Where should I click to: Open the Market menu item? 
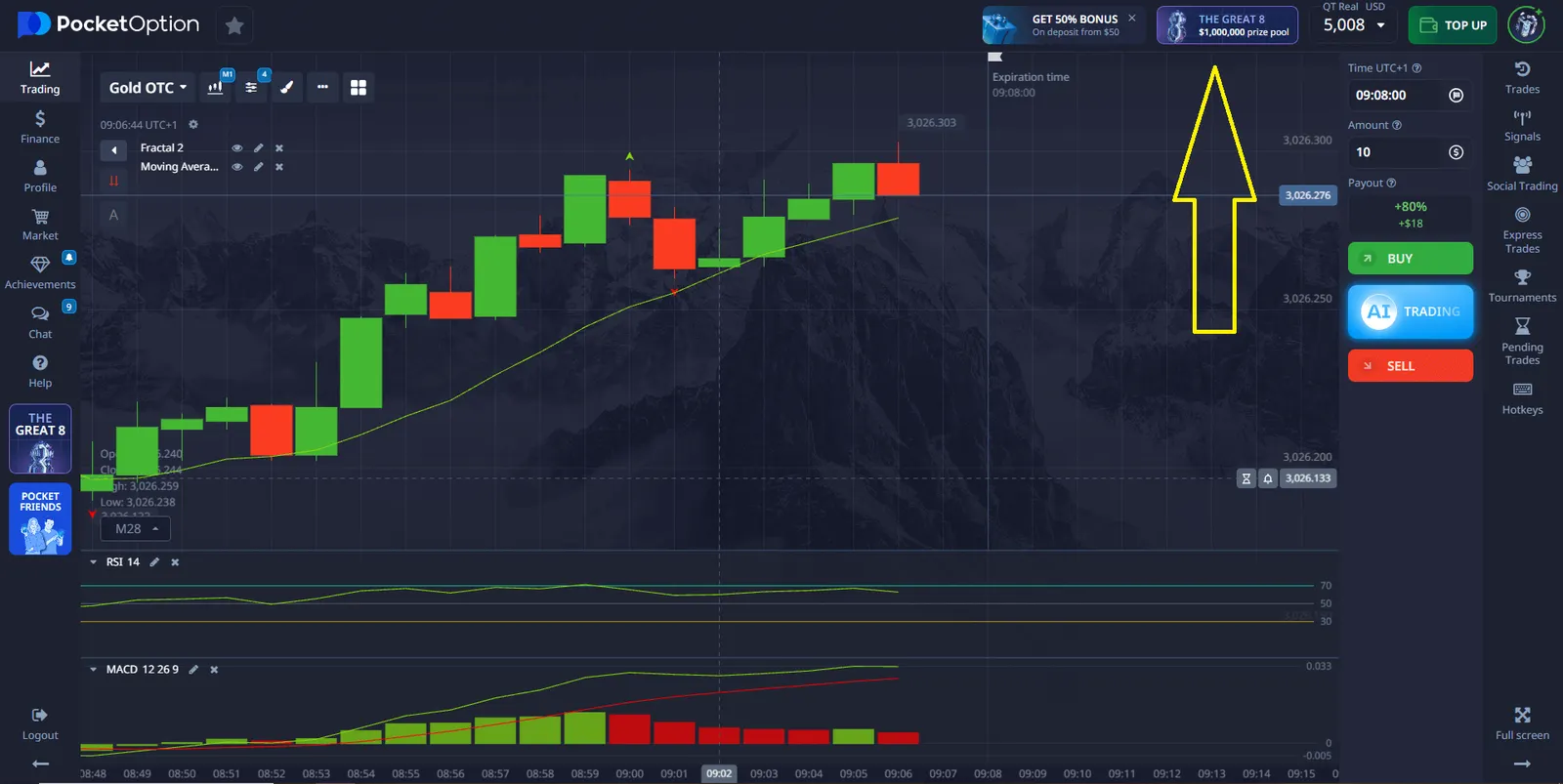click(x=40, y=225)
